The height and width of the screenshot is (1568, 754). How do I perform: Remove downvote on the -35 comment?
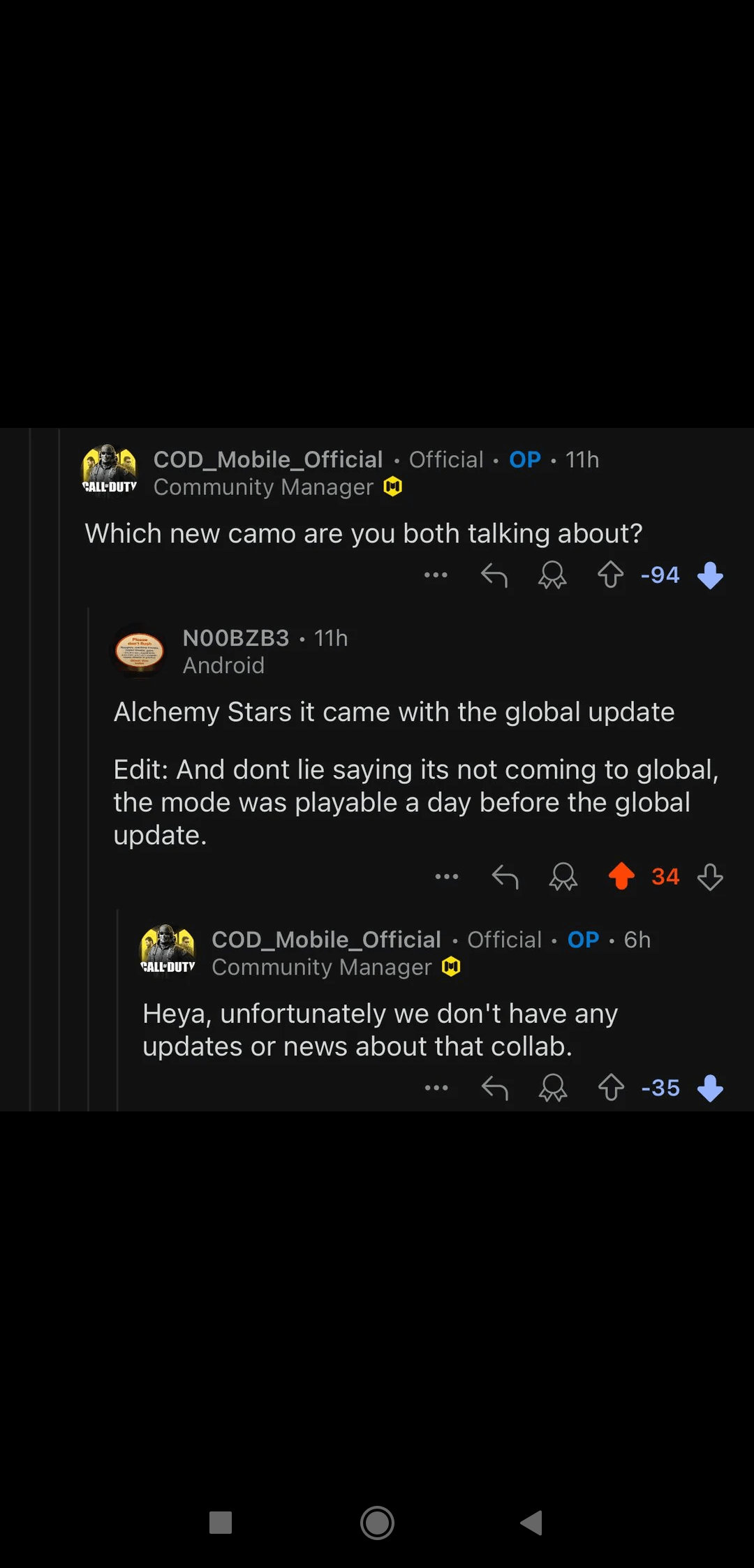[710, 1088]
